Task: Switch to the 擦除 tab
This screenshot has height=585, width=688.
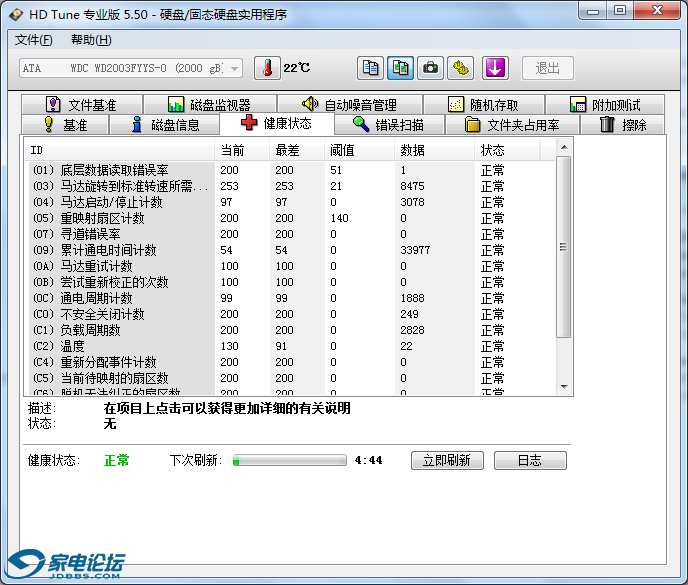Action: coord(623,125)
